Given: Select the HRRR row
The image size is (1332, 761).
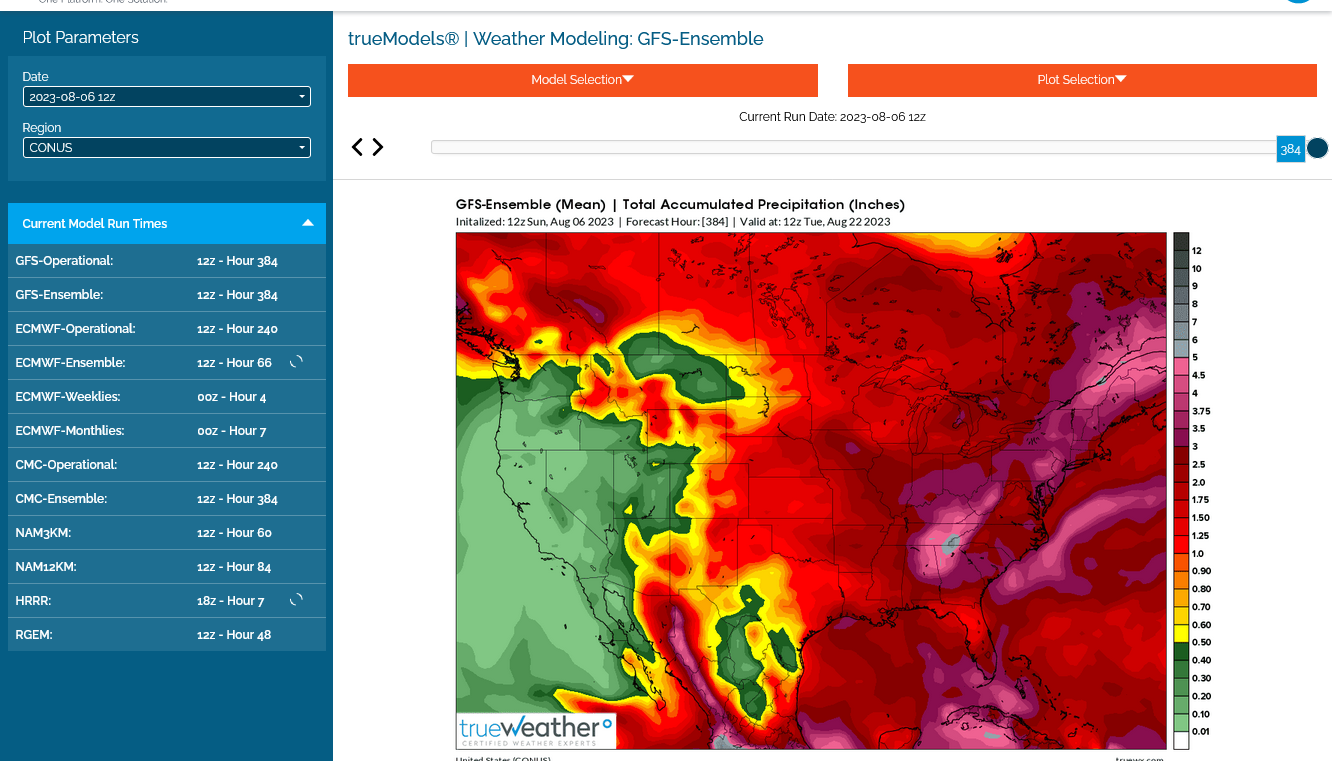Looking at the screenshot, I should (x=167, y=601).
